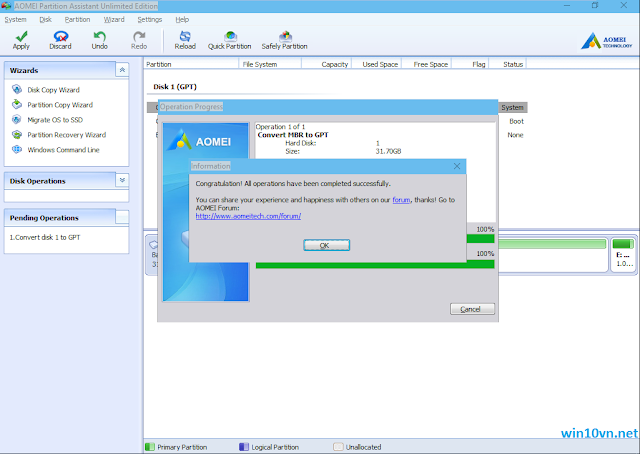Launch the Partition Copy Wizard

click(60, 105)
